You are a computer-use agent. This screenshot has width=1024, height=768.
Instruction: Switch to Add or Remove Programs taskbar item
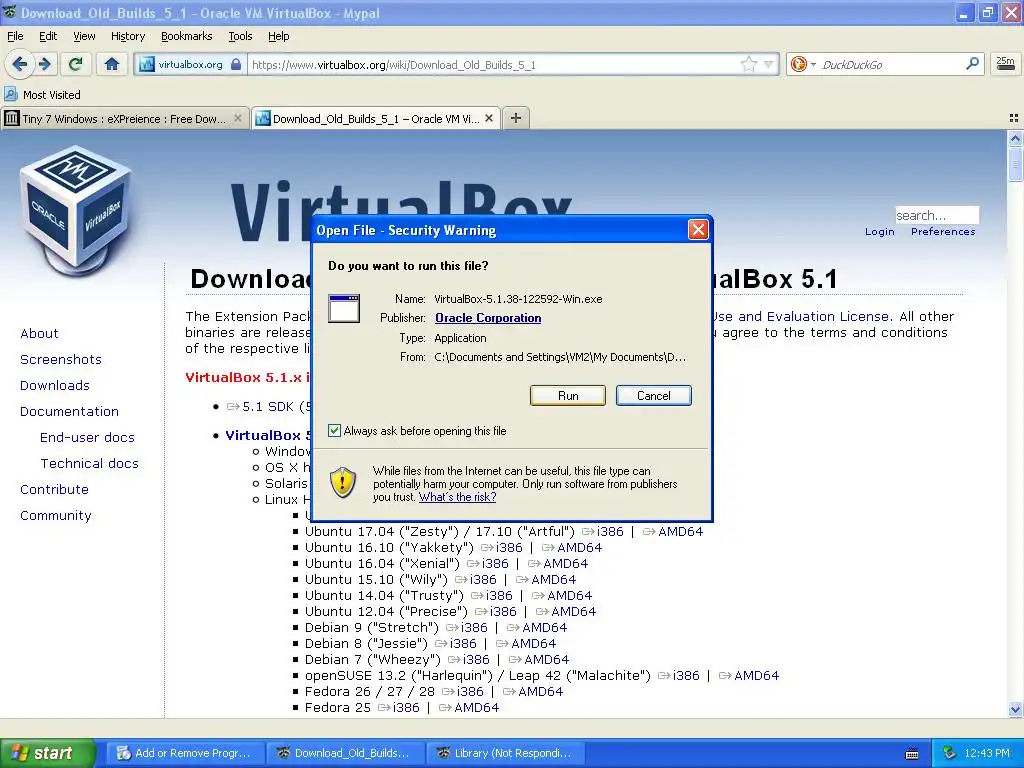tap(184, 753)
